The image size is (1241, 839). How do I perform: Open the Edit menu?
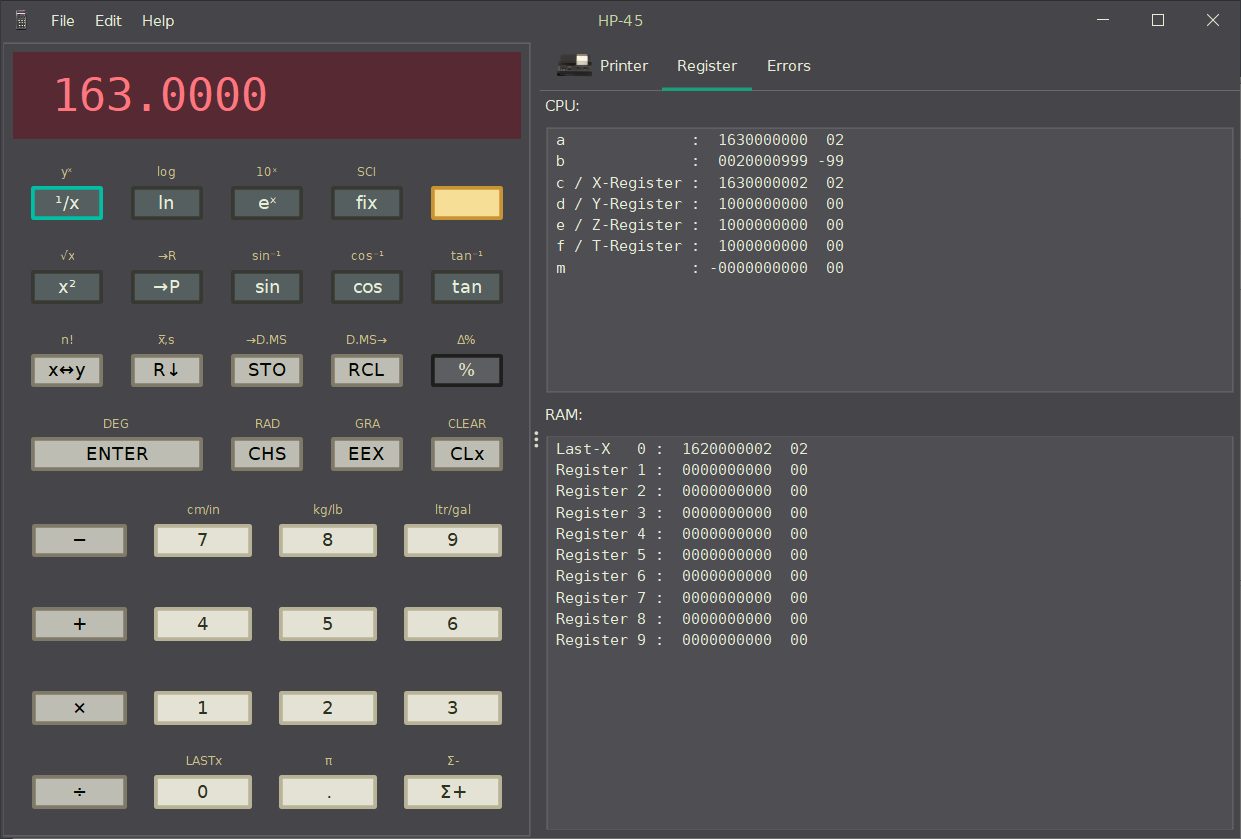(x=108, y=20)
